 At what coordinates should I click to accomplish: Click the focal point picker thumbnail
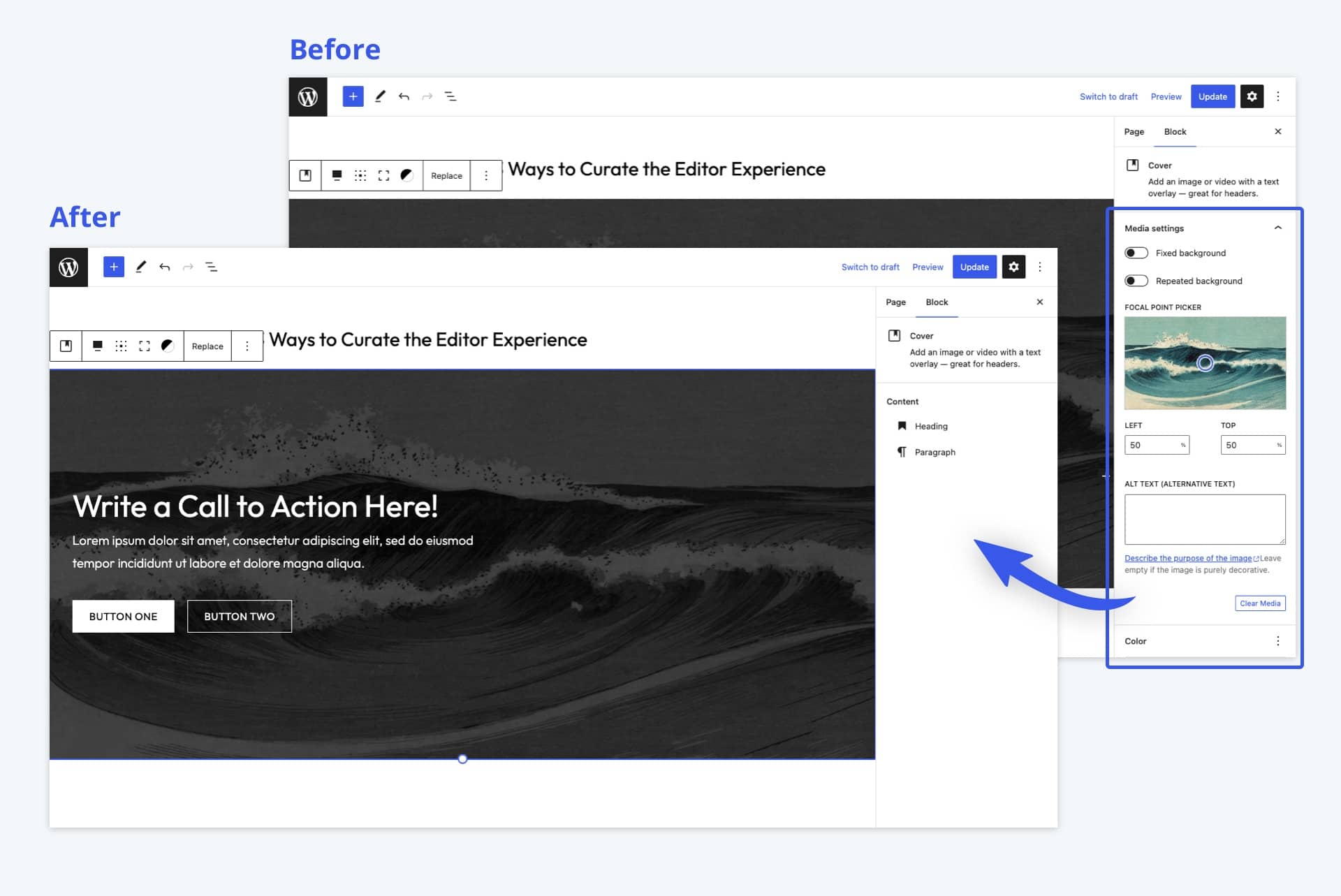pos(1205,362)
